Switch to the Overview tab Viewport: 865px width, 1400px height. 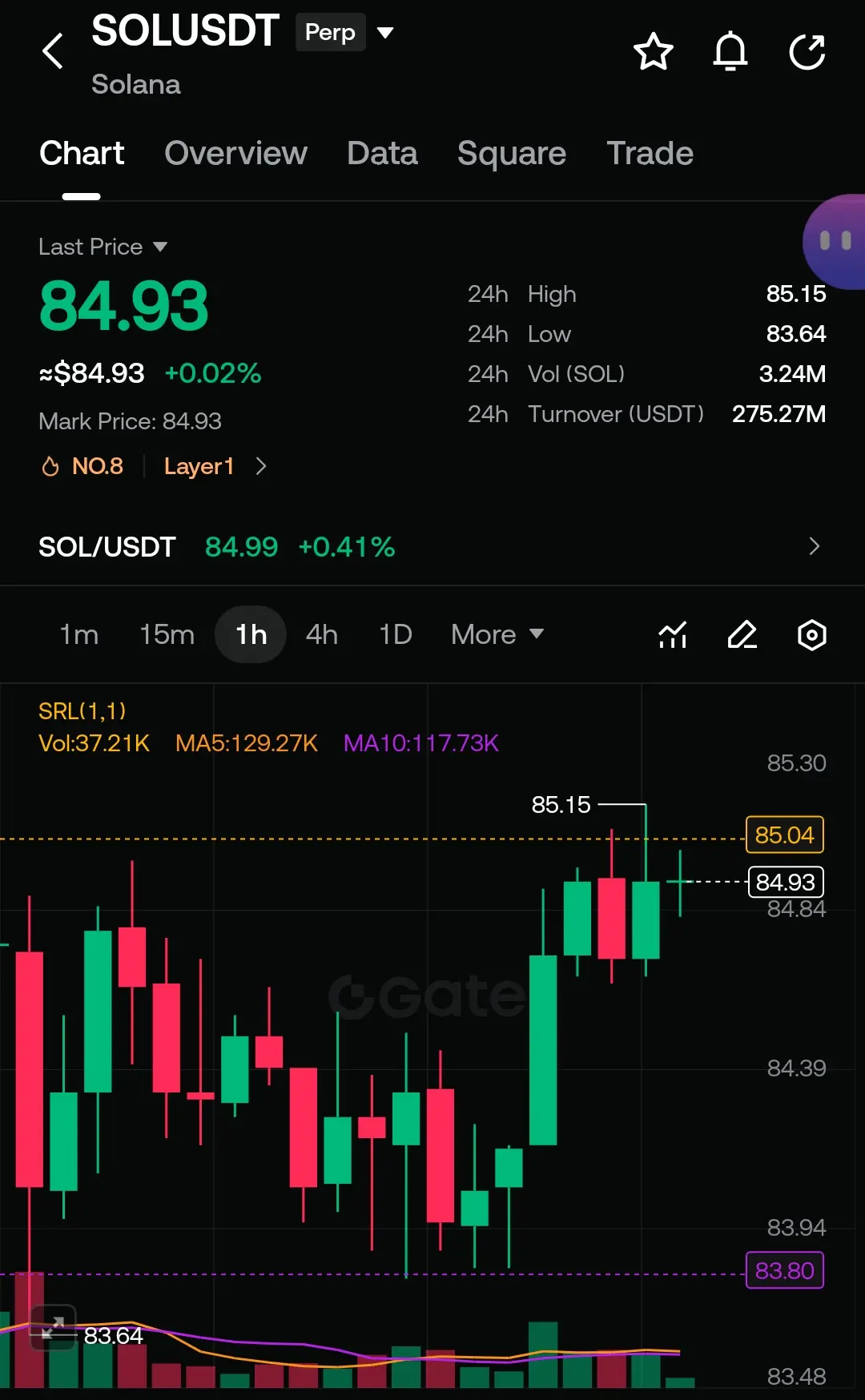[235, 153]
